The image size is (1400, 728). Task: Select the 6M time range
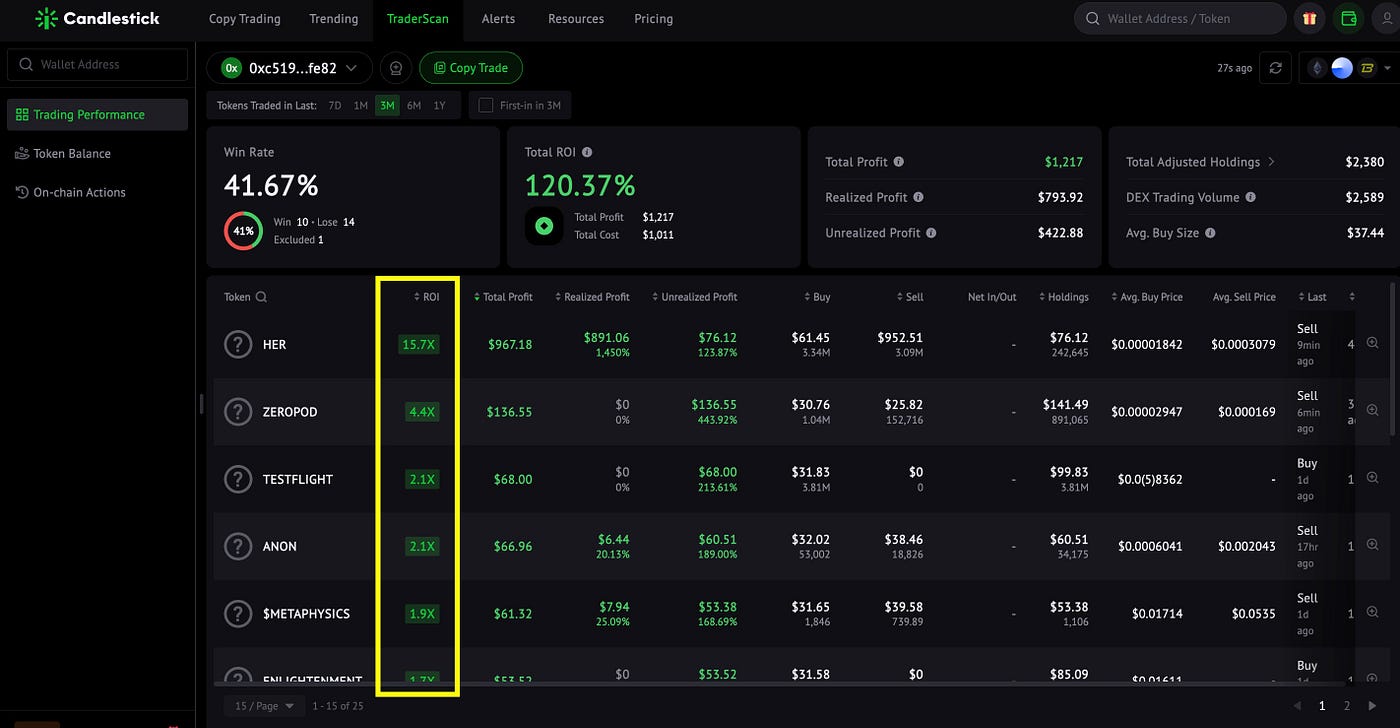tap(414, 105)
